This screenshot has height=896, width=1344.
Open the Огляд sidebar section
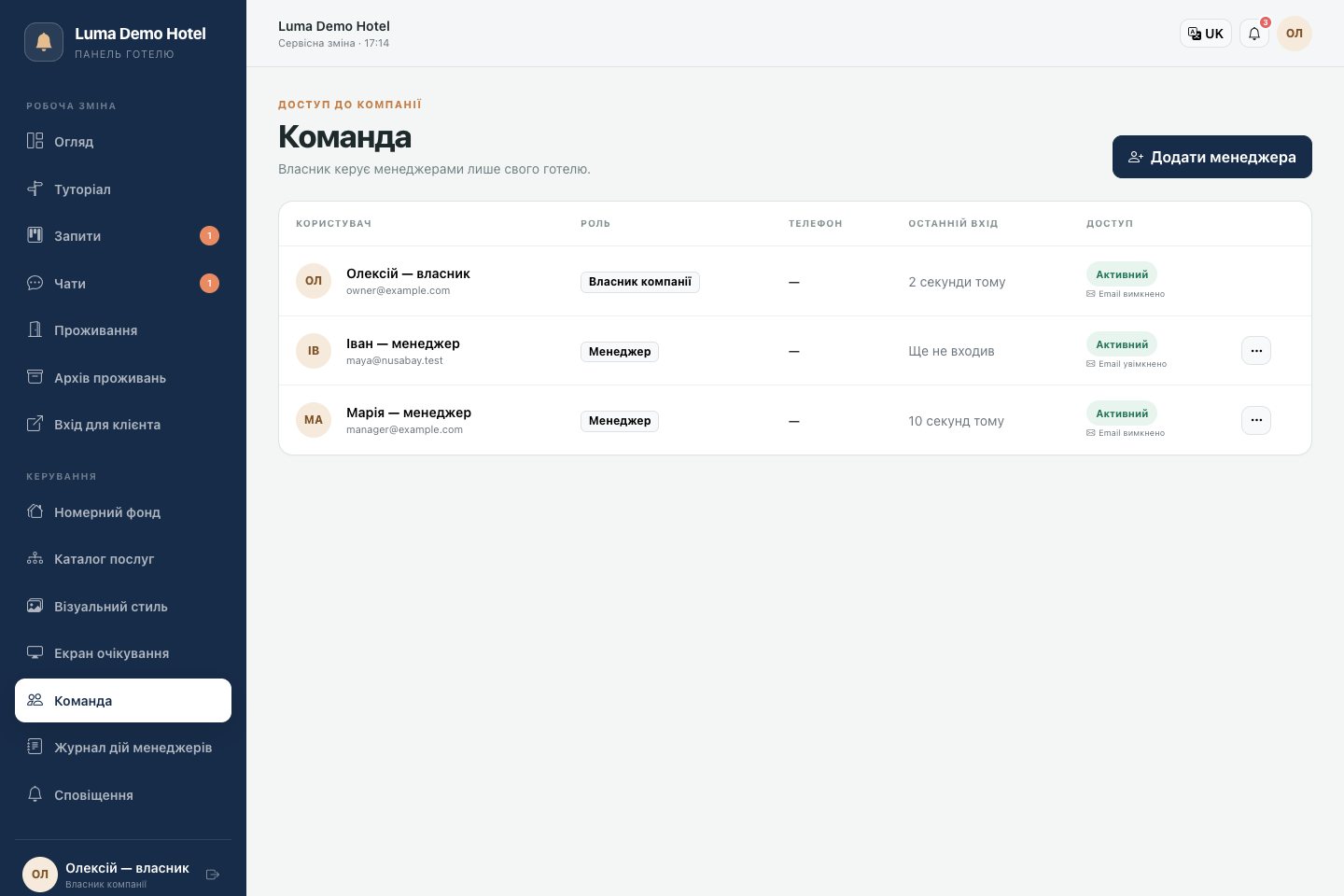tap(123, 142)
